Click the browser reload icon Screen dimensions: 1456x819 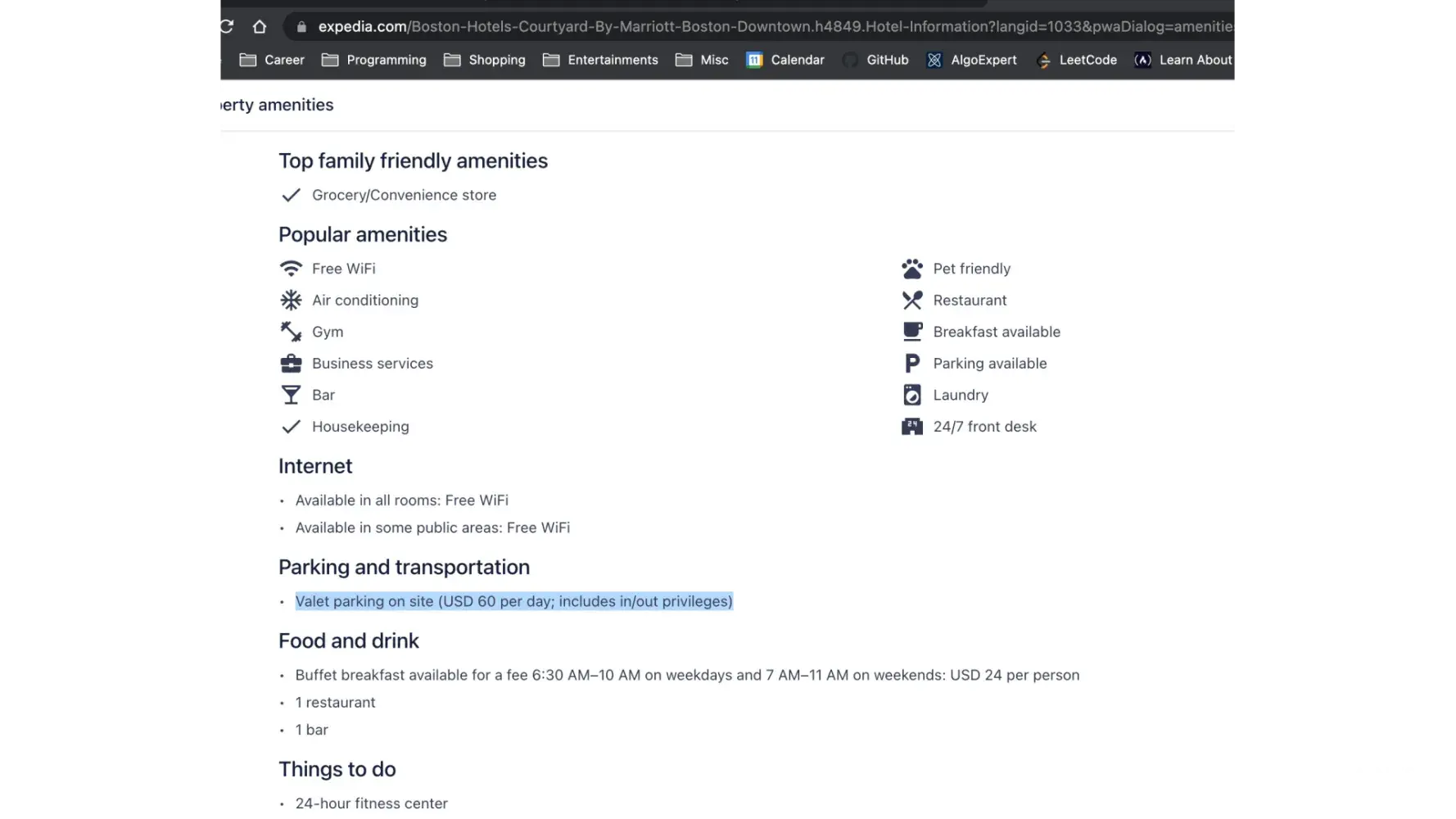(x=225, y=26)
